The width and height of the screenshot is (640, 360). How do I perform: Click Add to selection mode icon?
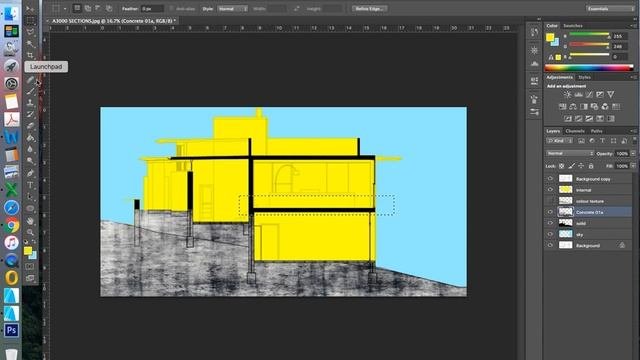(88, 8)
